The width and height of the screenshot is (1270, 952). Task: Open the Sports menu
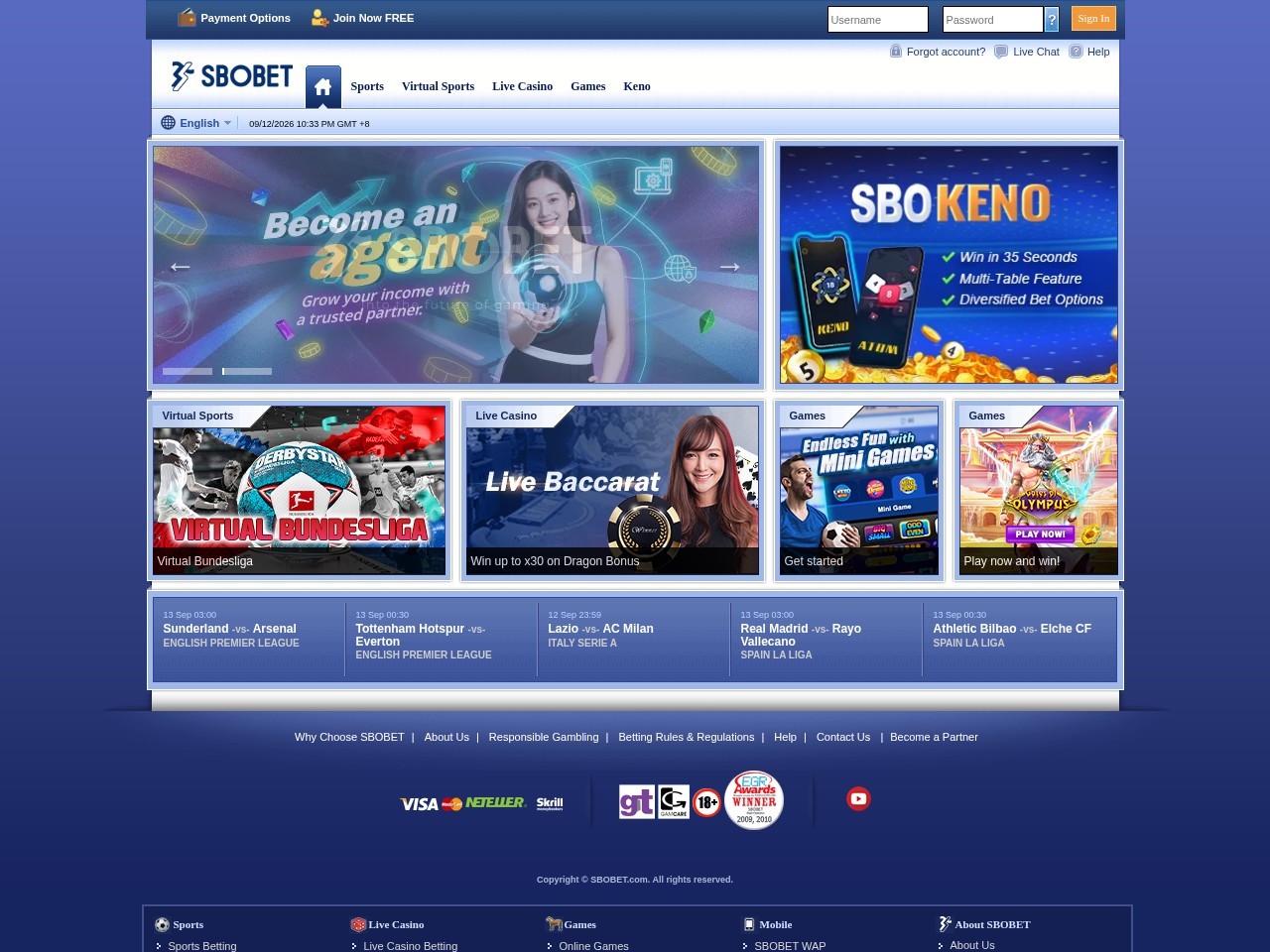pos(367,86)
